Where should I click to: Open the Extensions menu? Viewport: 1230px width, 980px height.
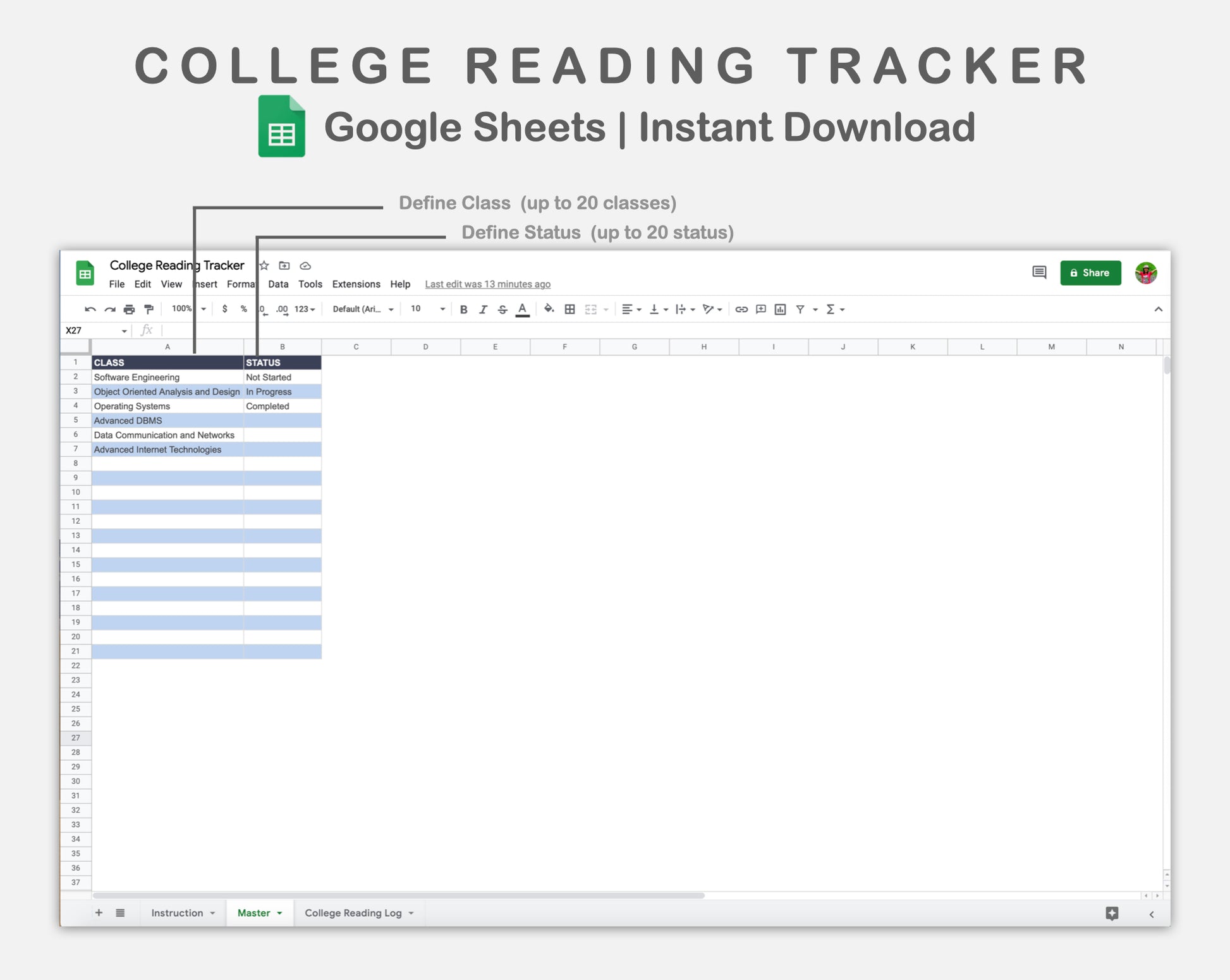point(356,284)
